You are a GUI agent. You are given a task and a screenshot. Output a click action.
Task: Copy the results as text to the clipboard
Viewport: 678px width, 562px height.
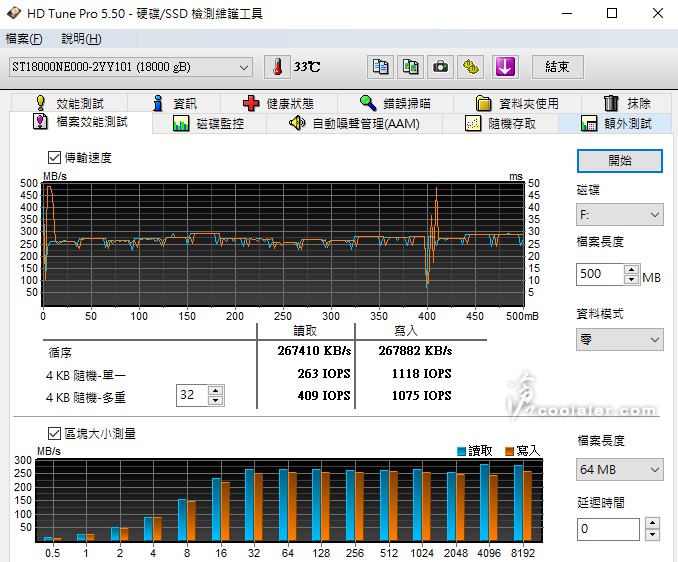pyautogui.click(x=380, y=67)
